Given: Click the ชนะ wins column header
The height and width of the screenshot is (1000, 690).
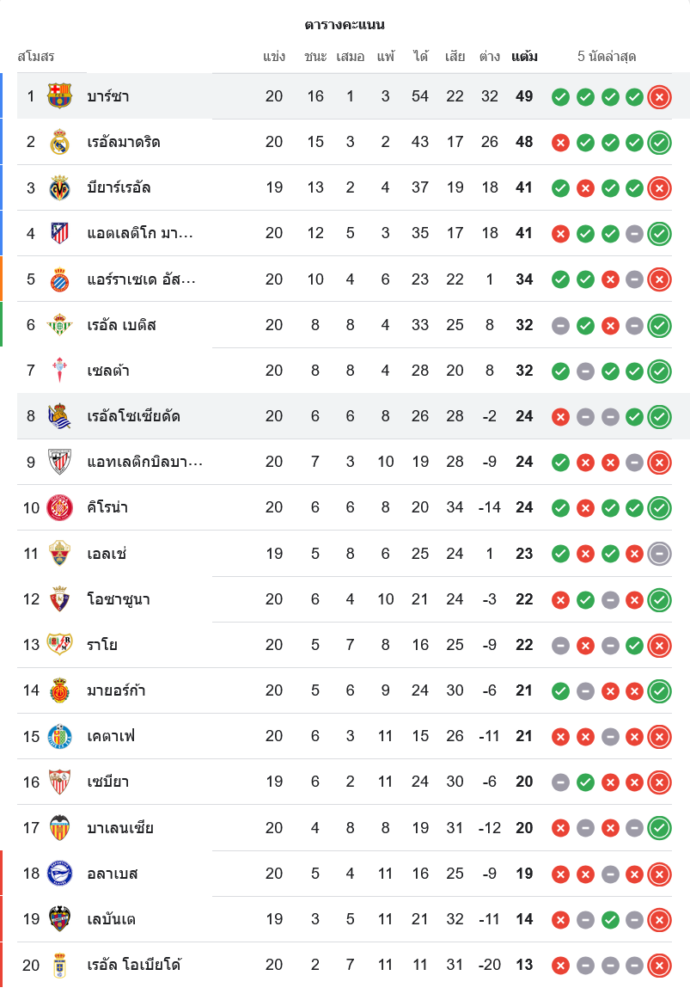Looking at the screenshot, I should (x=315, y=56).
